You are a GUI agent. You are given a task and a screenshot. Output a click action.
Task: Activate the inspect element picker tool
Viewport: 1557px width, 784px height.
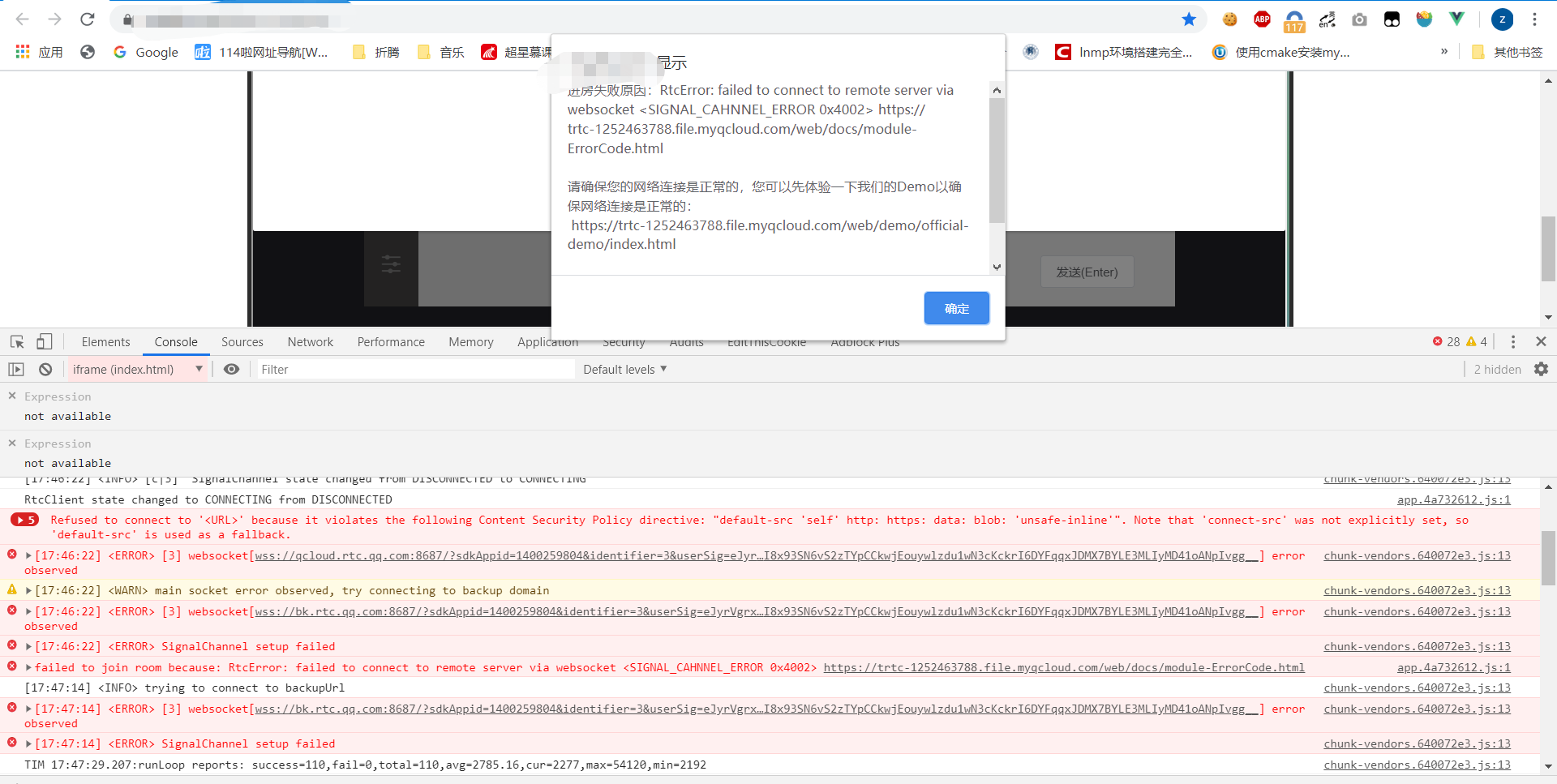(x=16, y=341)
